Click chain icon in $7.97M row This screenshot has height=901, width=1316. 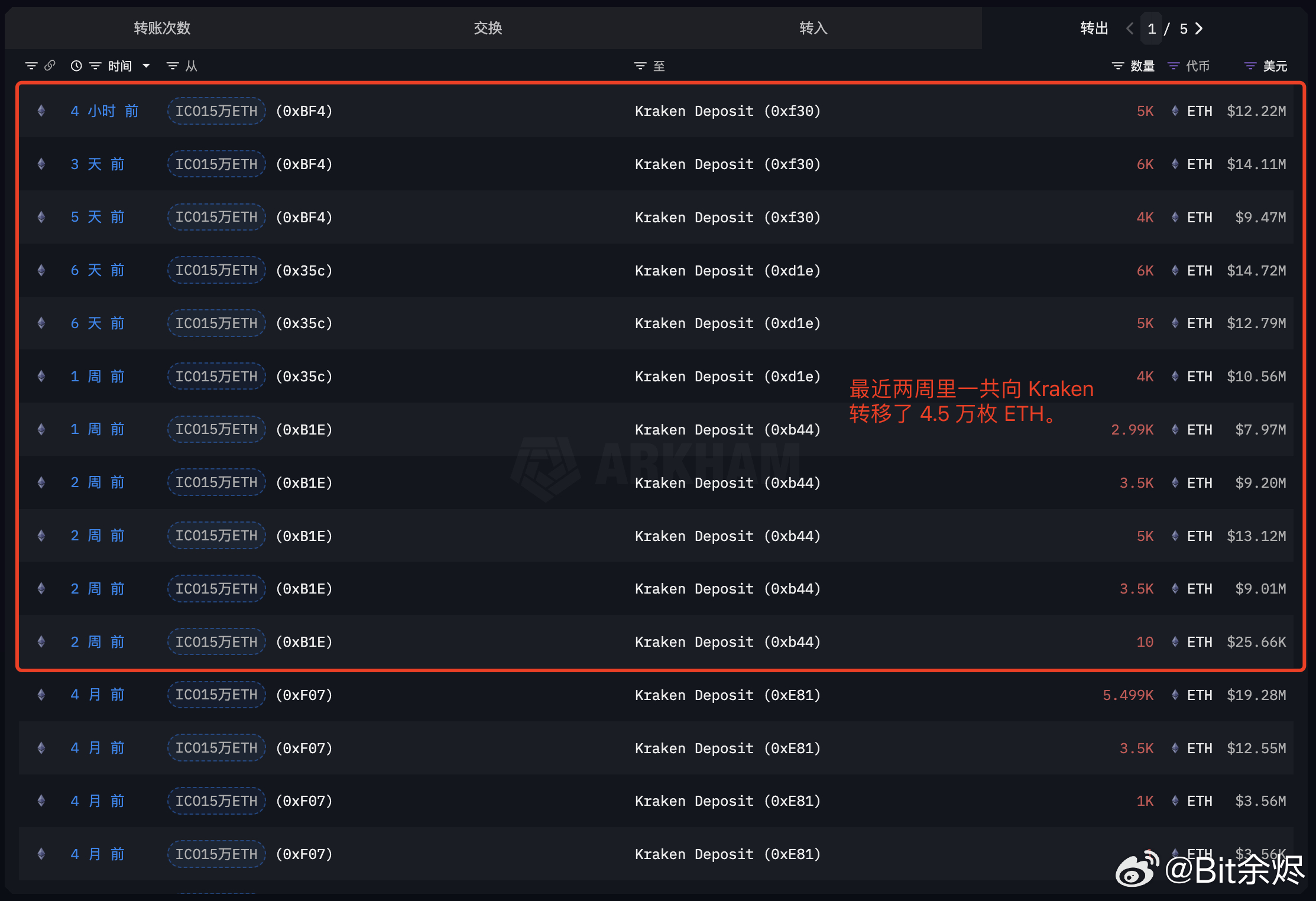[x=41, y=429]
